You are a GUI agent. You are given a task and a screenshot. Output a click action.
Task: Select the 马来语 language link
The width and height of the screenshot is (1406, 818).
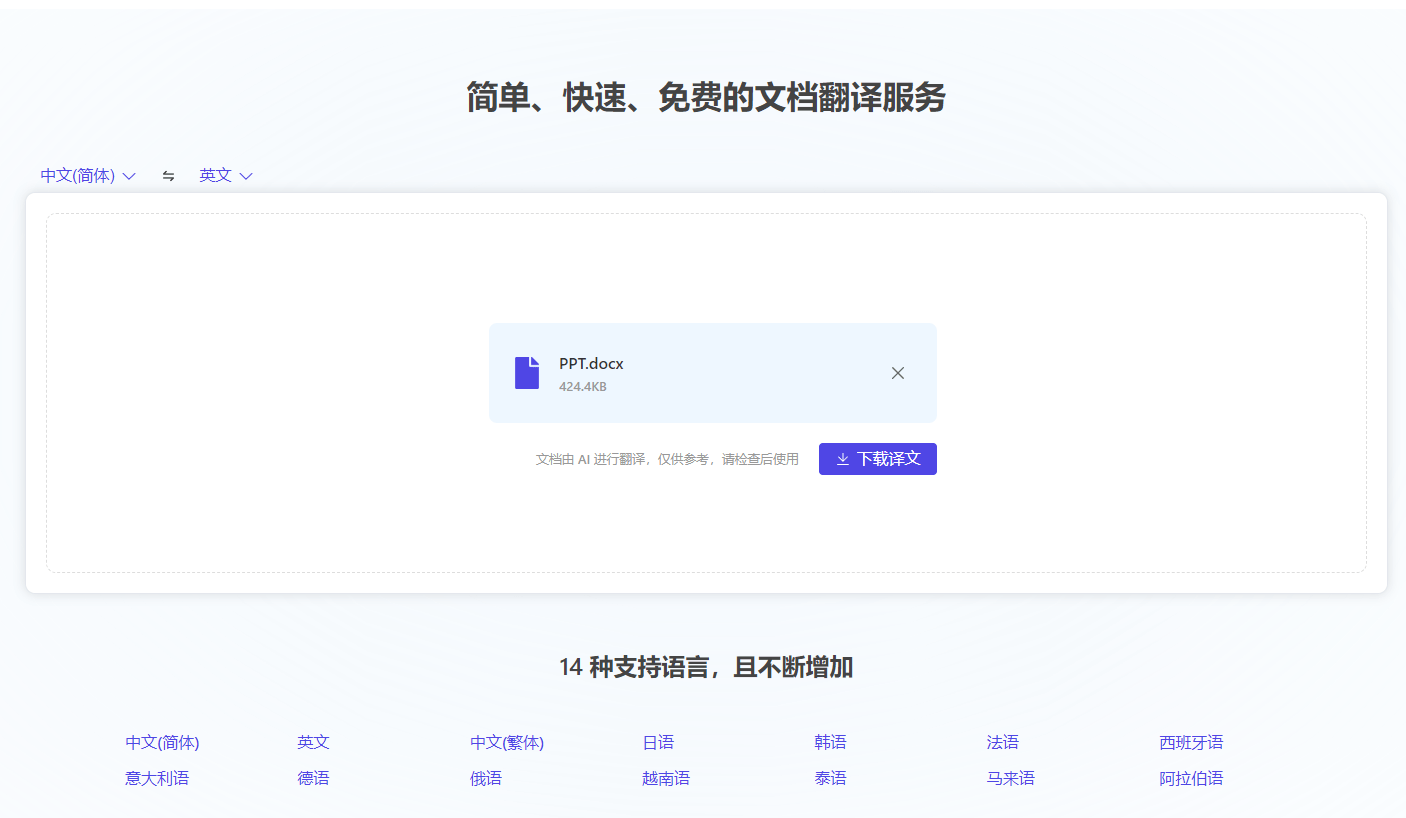click(1010, 777)
